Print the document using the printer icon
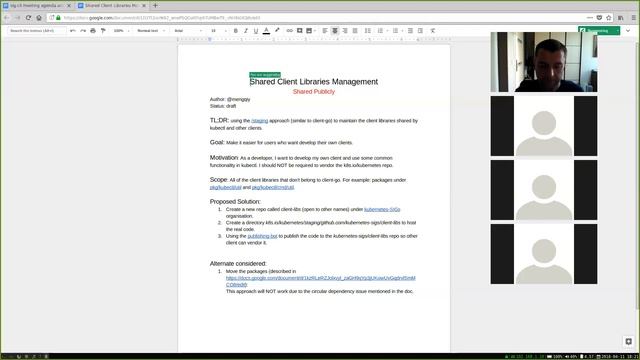 point(93,31)
